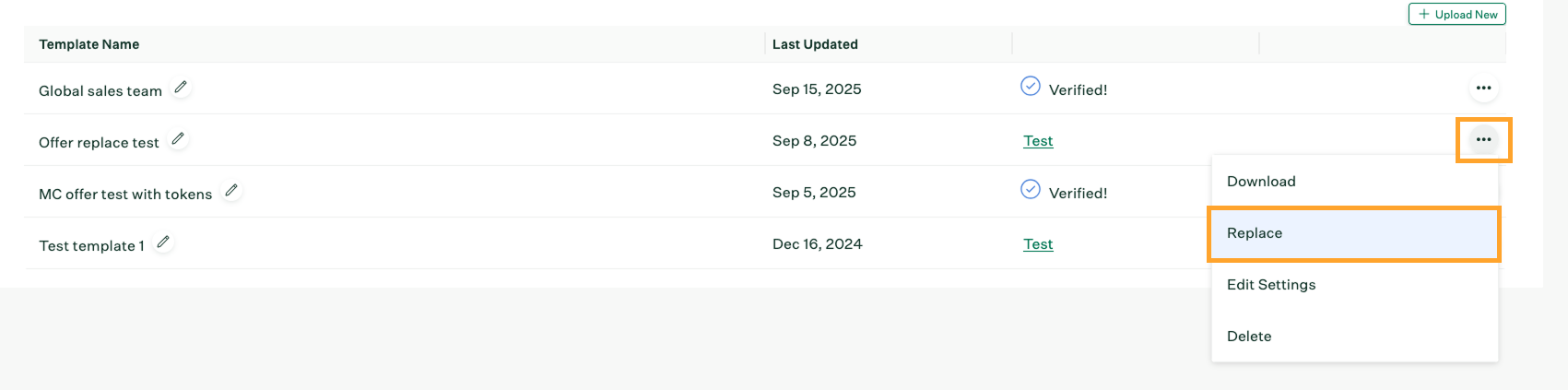Select the Global sales team template name
1568x390 pixels.
[100, 91]
